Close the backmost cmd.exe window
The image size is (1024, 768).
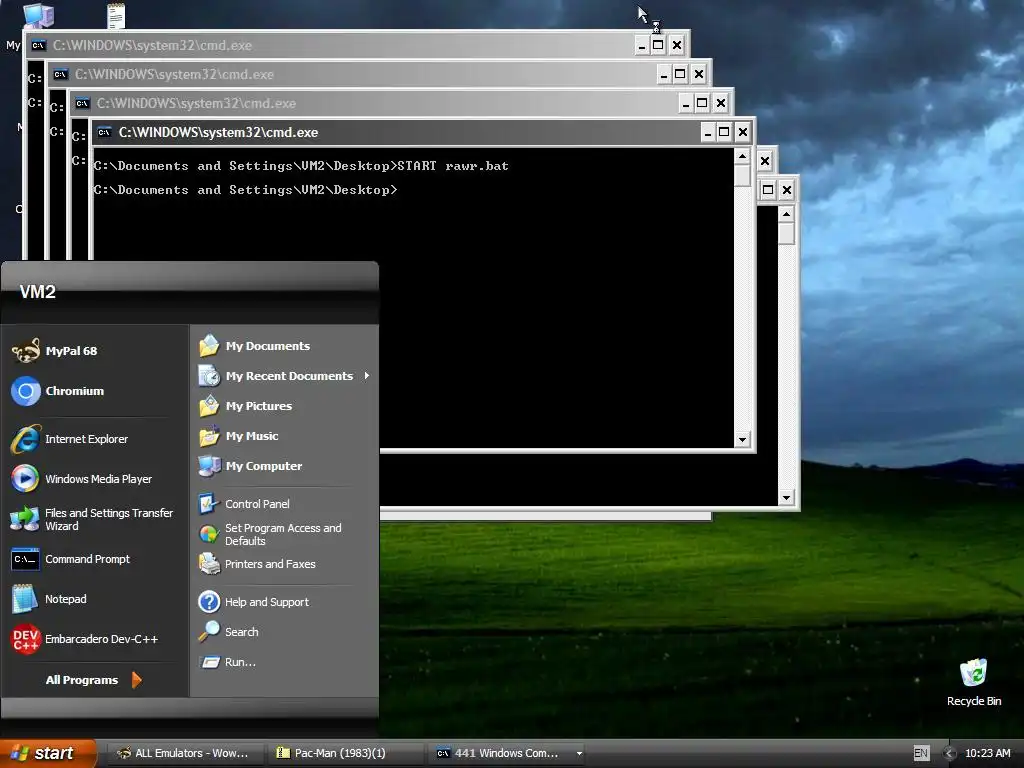click(x=677, y=45)
